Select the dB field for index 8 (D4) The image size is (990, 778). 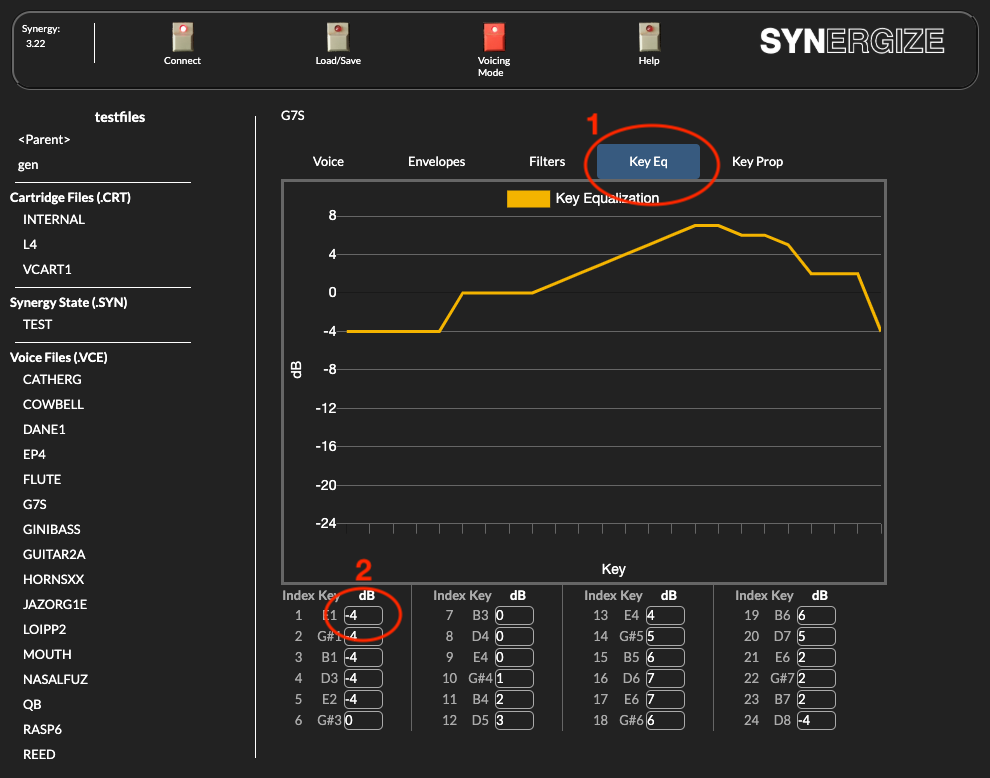514,637
